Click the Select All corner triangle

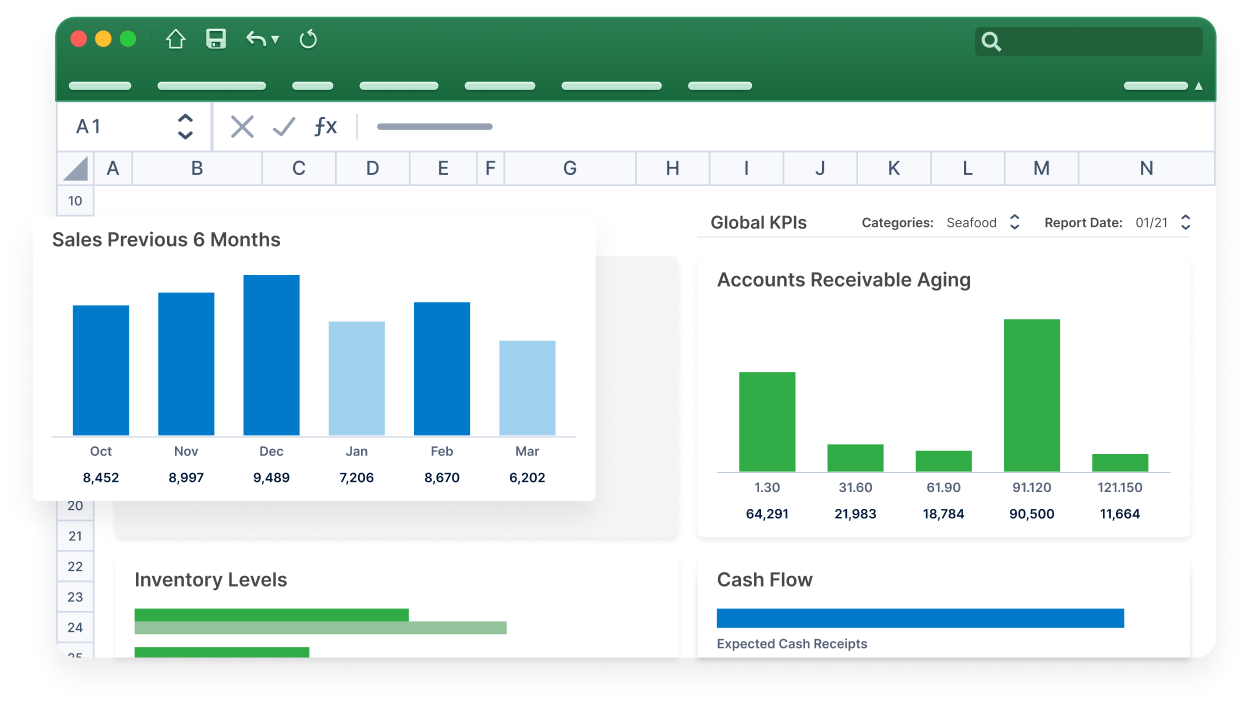[76, 168]
